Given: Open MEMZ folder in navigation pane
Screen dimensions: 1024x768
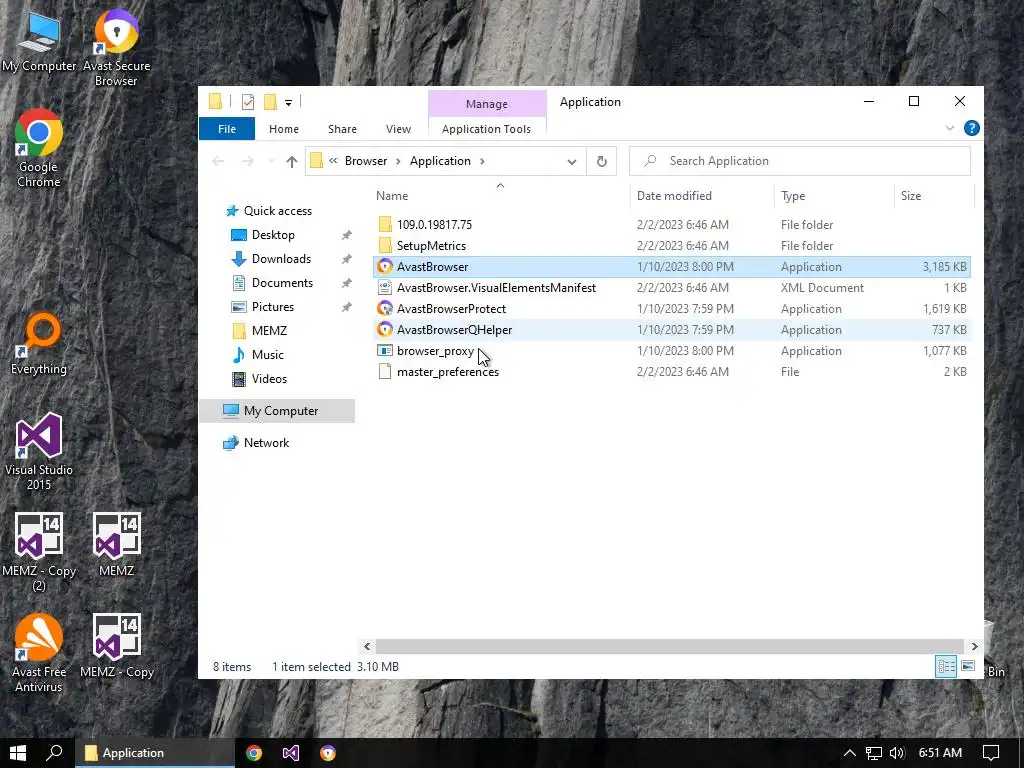Looking at the screenshot, I should [269, 331].
